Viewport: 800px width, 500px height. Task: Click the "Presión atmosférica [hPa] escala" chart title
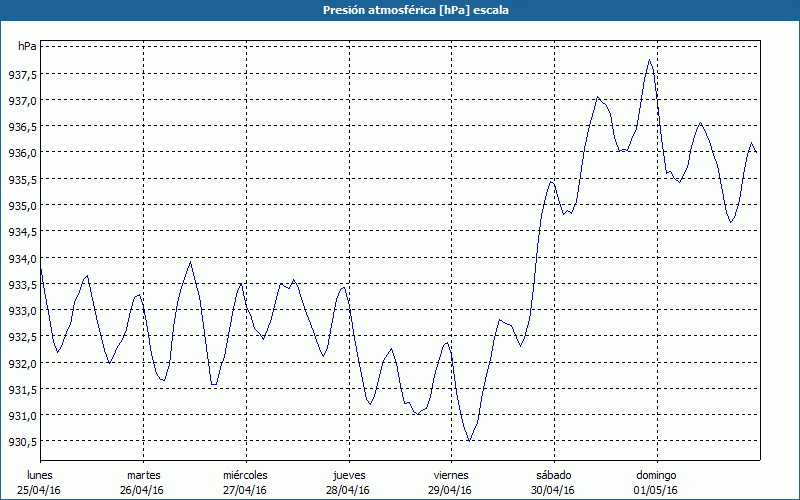tap(400, 10)
